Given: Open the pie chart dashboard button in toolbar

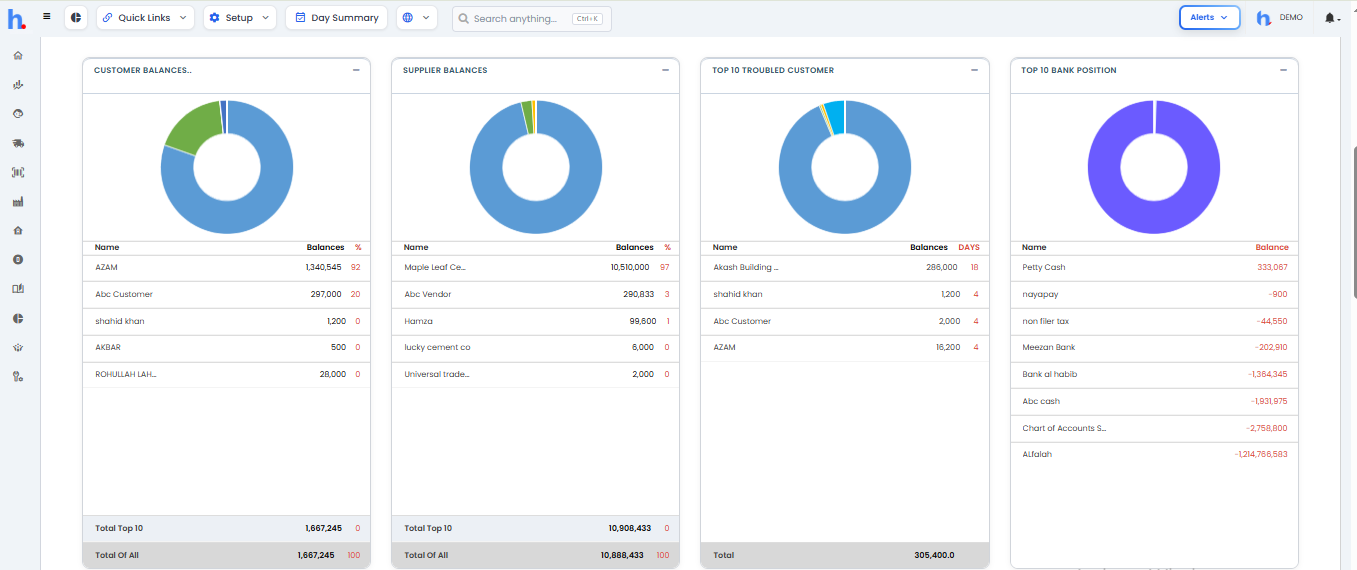Looking at the screenshot, I should [x=76, y=18].
